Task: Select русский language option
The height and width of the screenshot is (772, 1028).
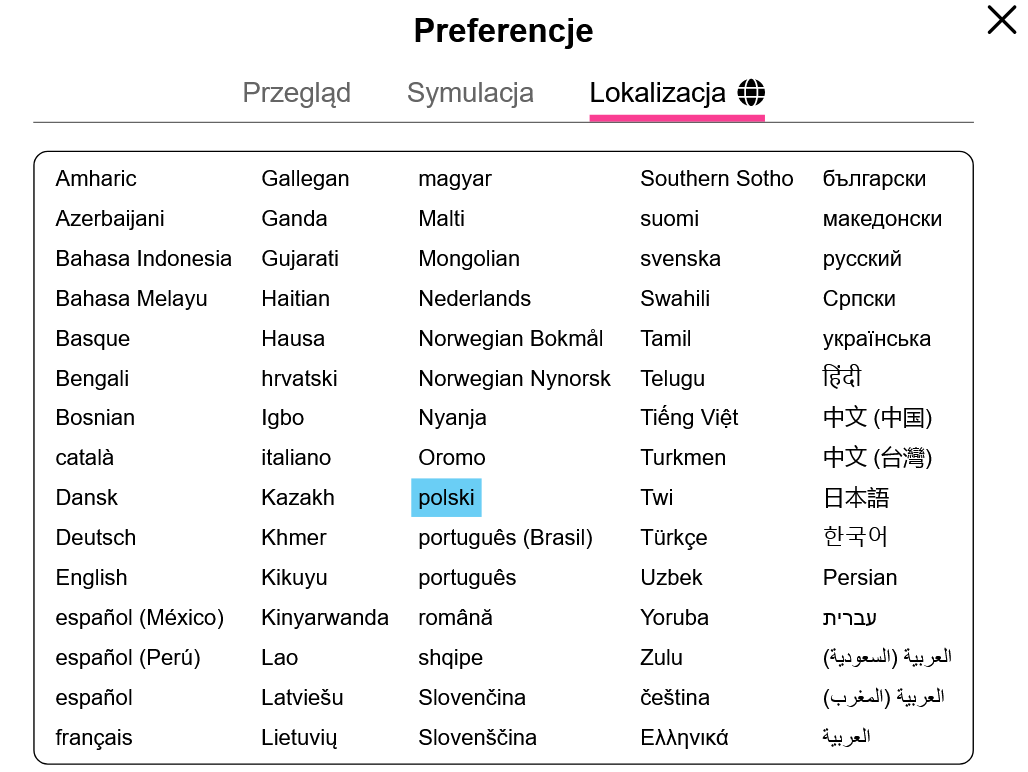Action: [x=862, y=258]
